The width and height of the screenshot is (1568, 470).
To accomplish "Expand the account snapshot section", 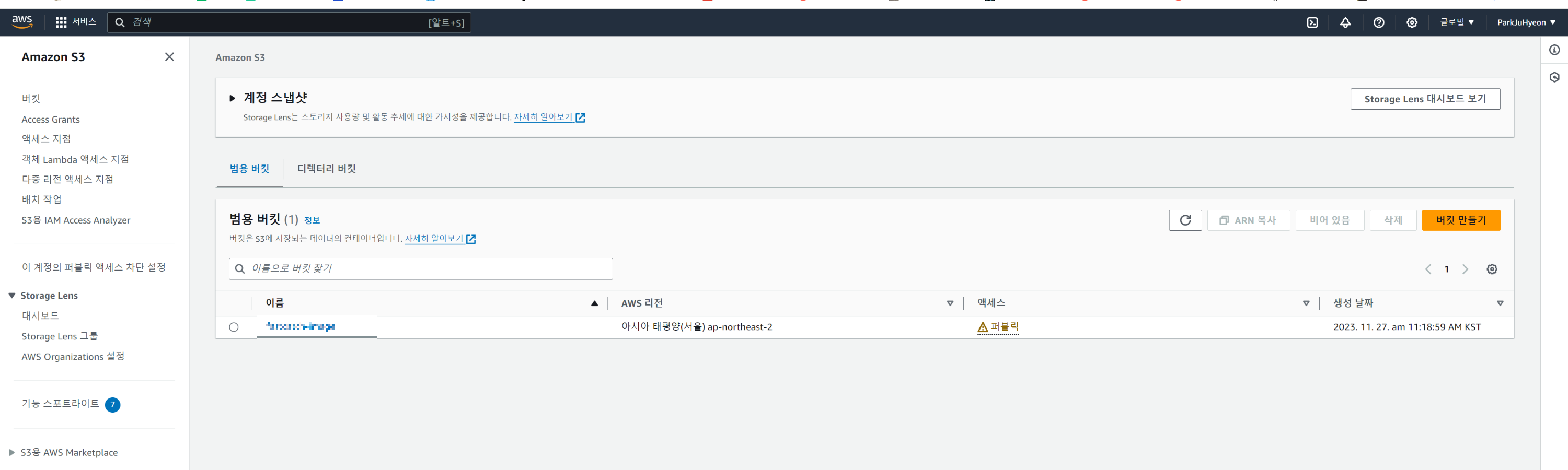I will (232, 98).
